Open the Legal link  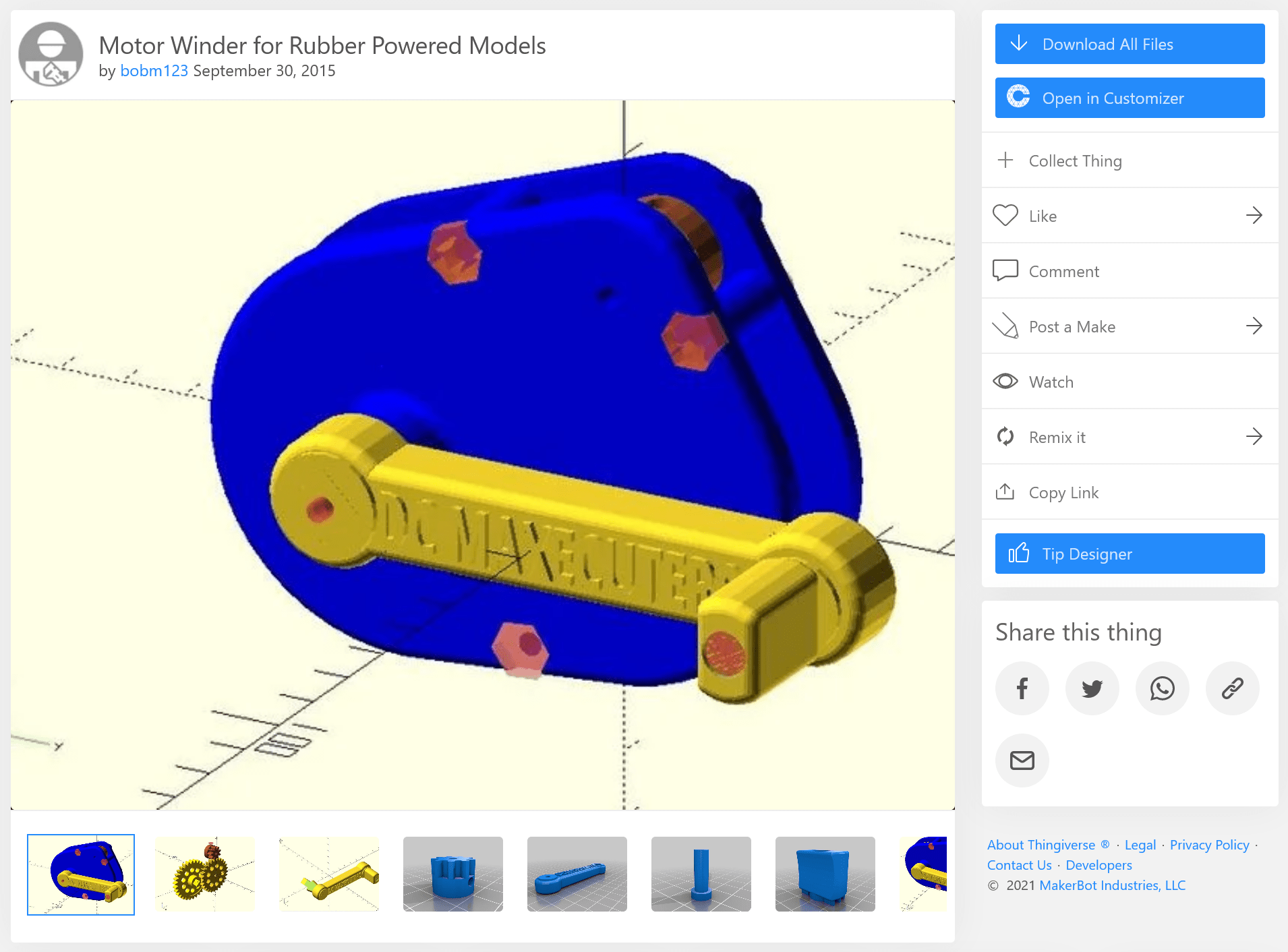(1140, 845)
